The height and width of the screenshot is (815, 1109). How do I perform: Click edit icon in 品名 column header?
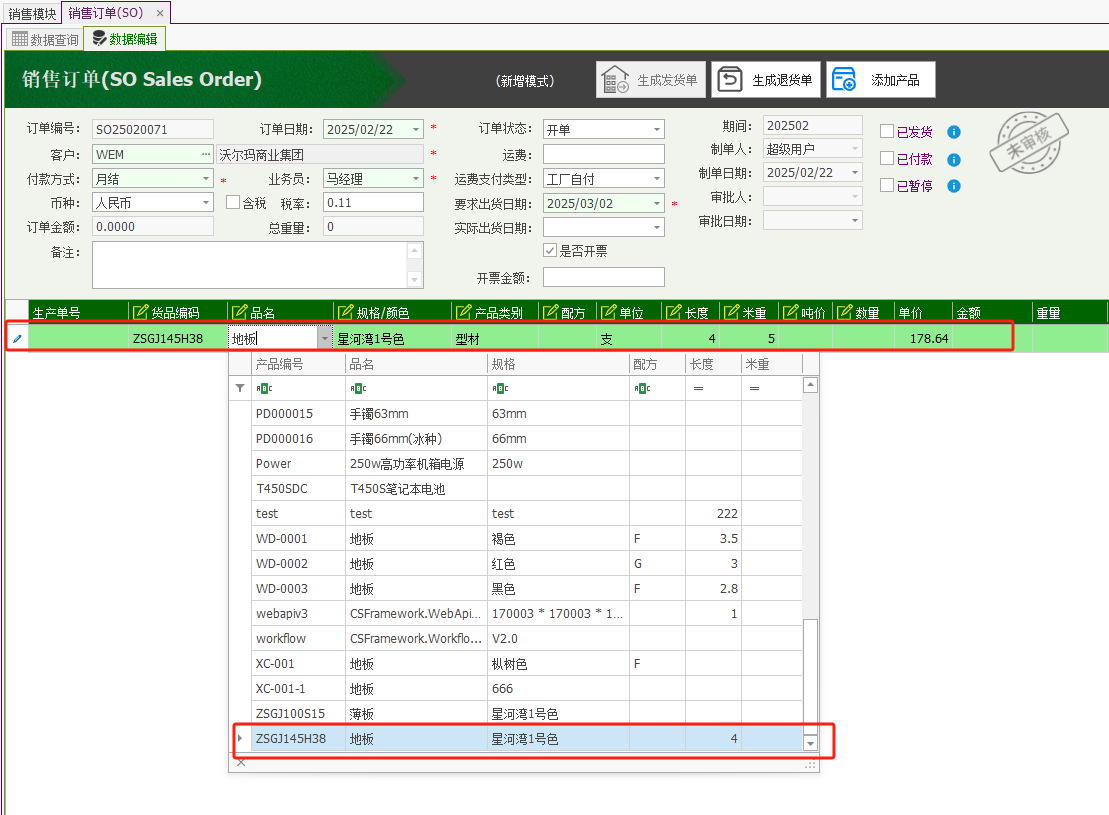click(x=240, y=312)
